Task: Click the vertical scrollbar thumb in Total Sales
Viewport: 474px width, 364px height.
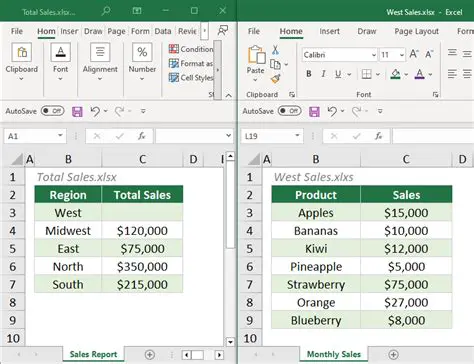Action: point(230,204)
